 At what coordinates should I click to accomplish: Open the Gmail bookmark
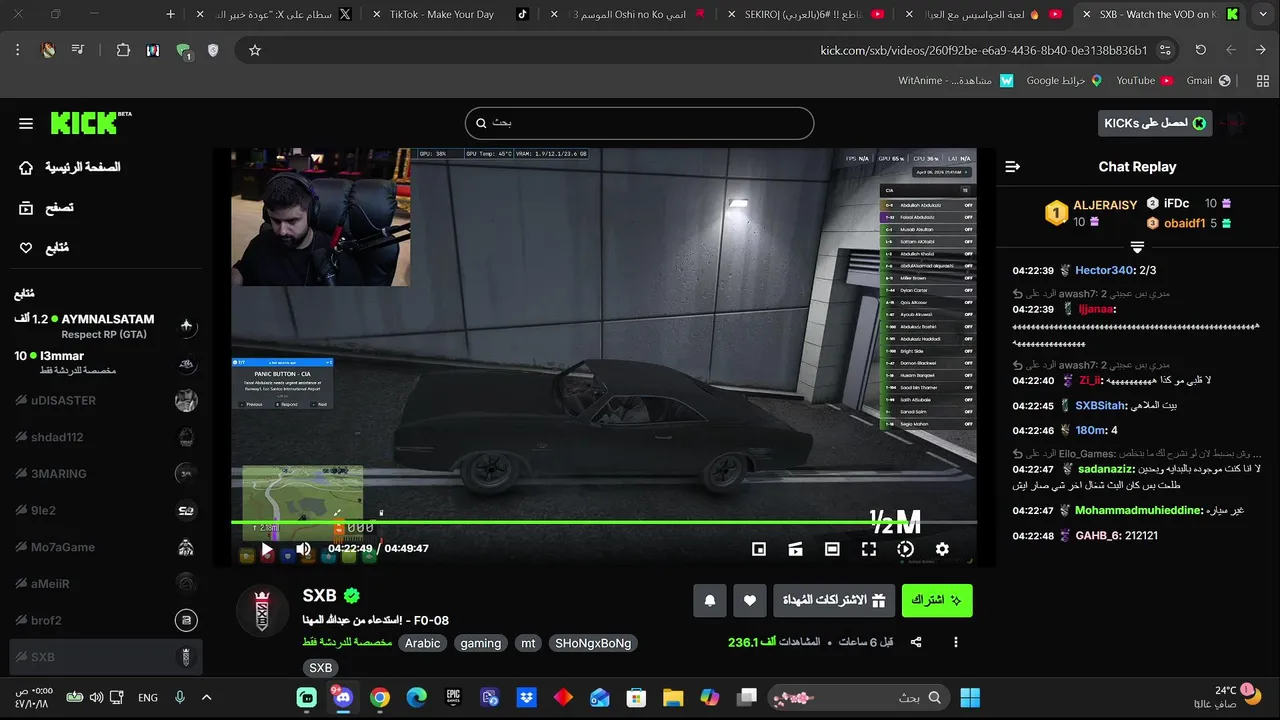pos(1208,80)
